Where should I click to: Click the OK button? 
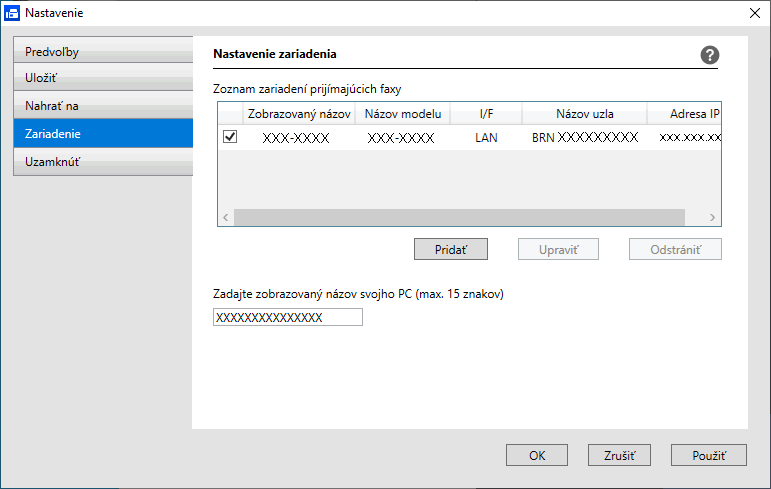(537, 455)
